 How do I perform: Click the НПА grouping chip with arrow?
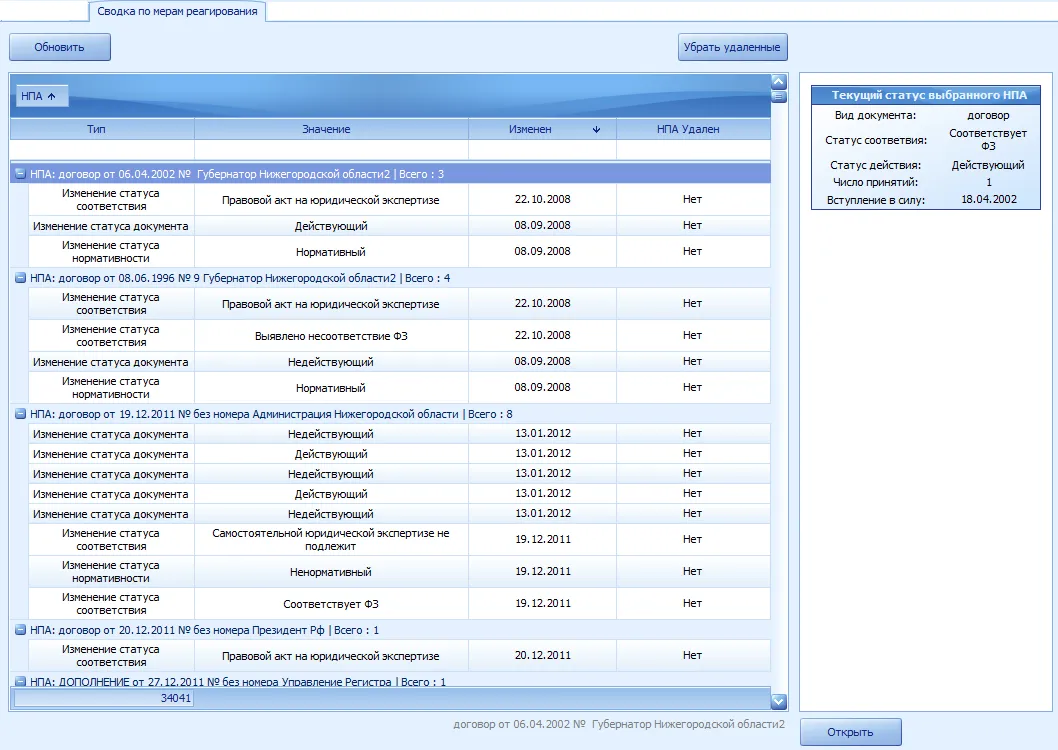[x=42, y=96]
